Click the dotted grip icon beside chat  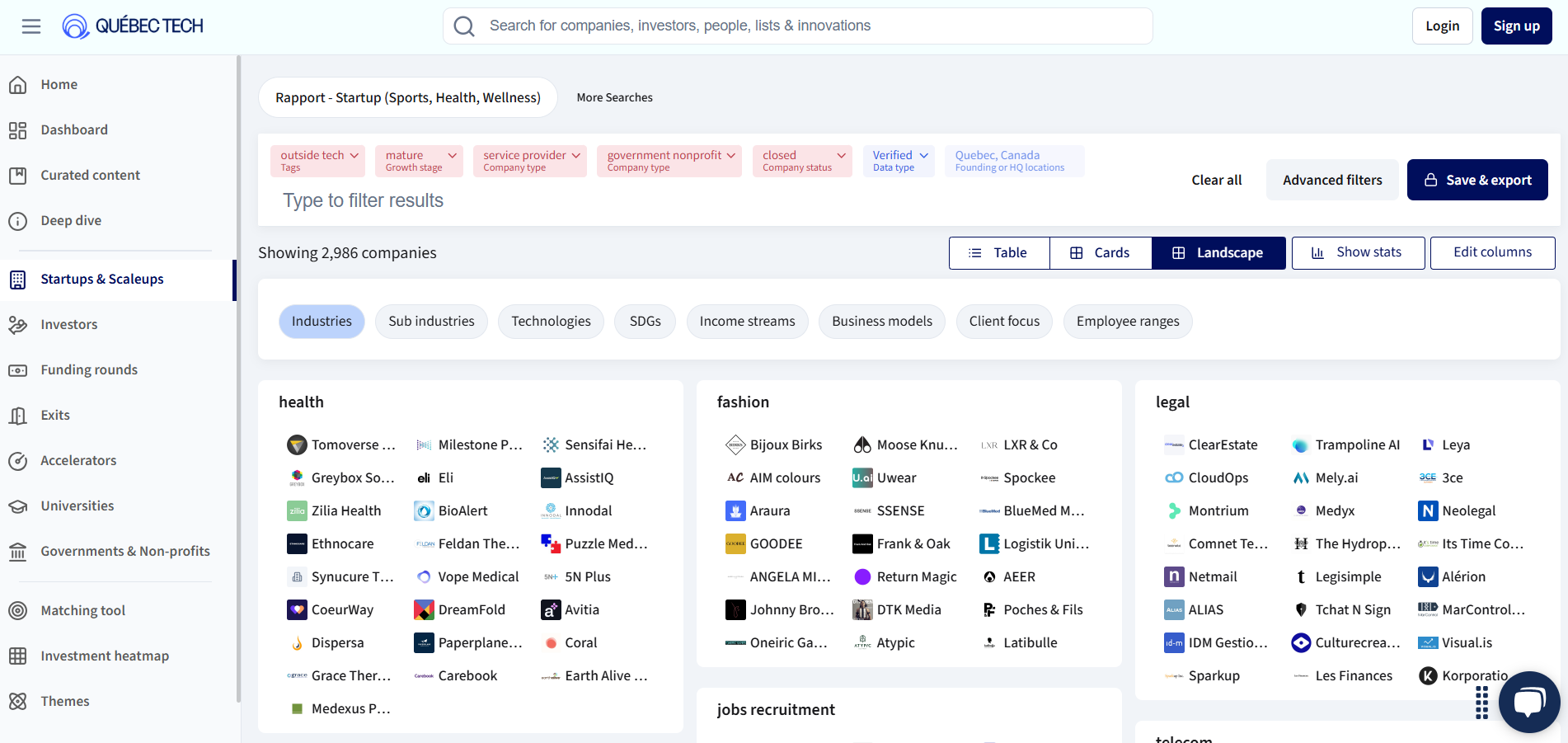pos(1481,703)
